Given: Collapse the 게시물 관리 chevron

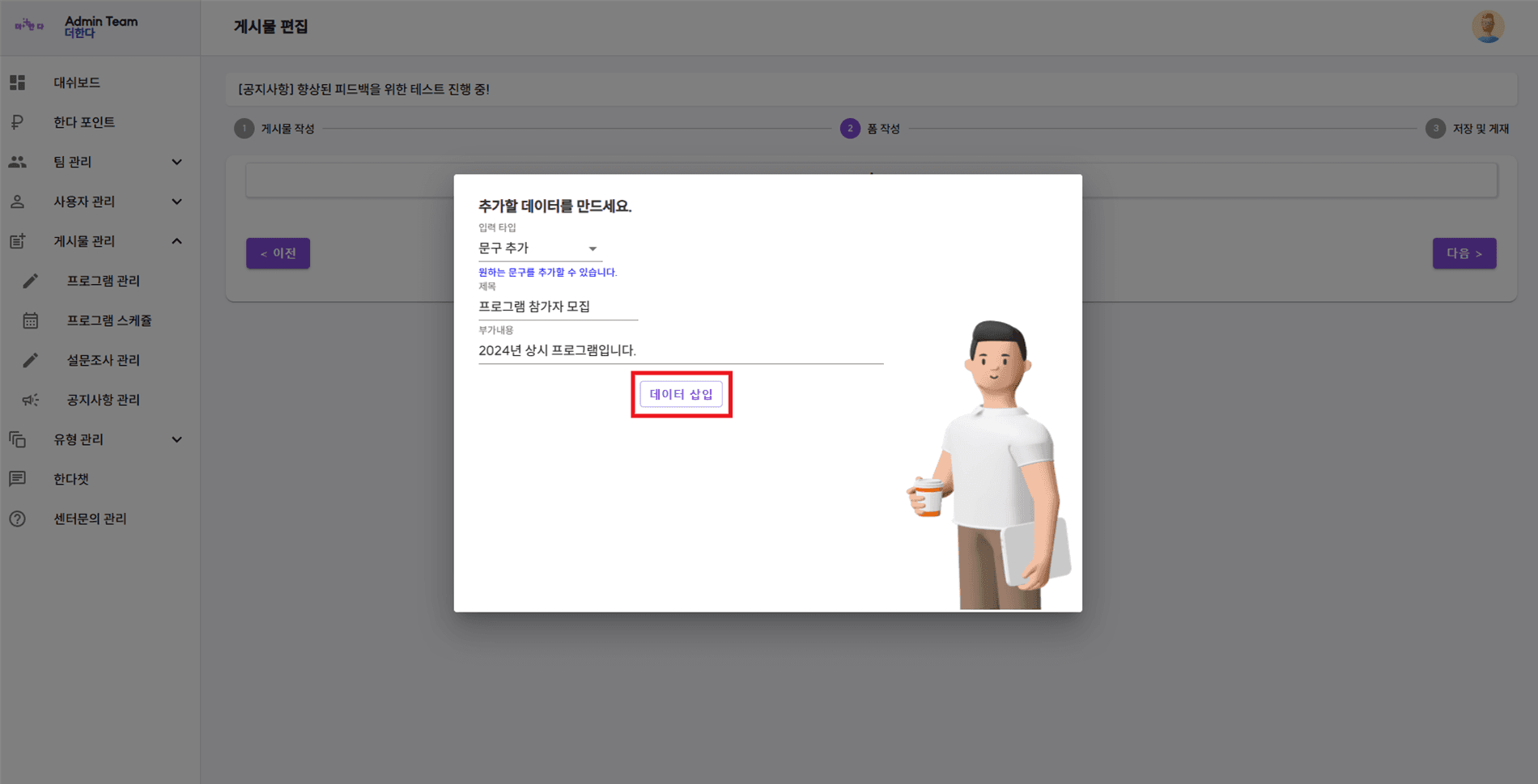Looking at the screenshot, I should click(176, 241).
